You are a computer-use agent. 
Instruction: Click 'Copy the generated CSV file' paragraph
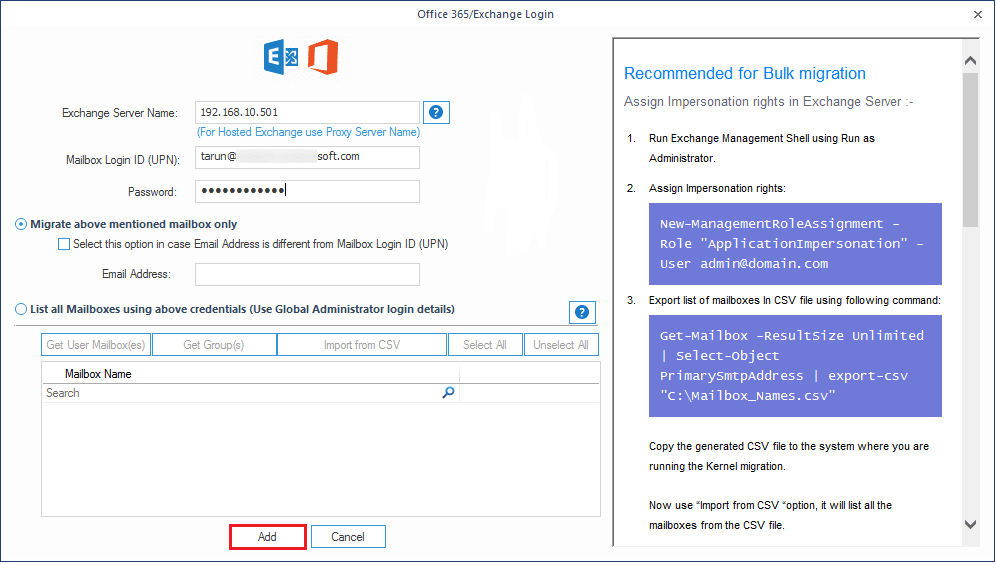point(789,457)
